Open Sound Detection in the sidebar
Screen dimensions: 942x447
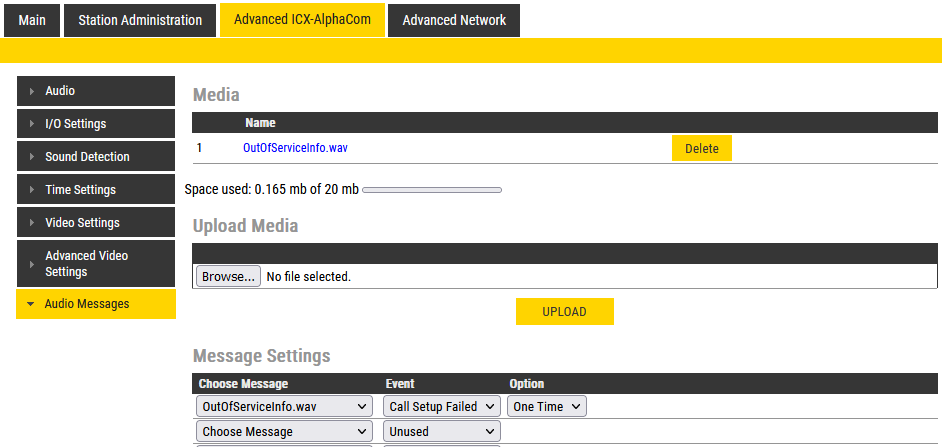(x=96, y=157)
